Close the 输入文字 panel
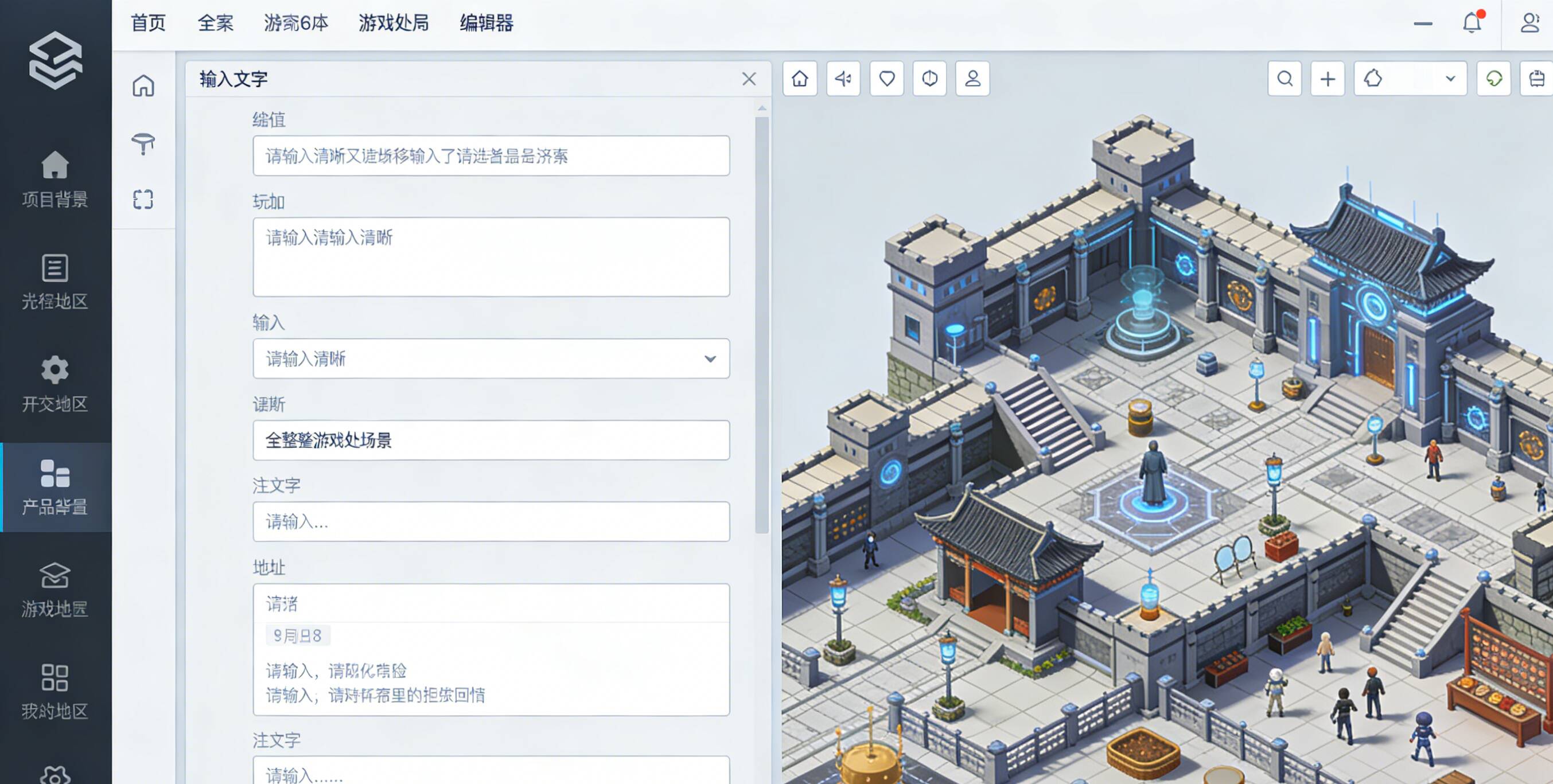Viewport: 1553px width, 784px height. pyautogui.click(x=748, y=79)
